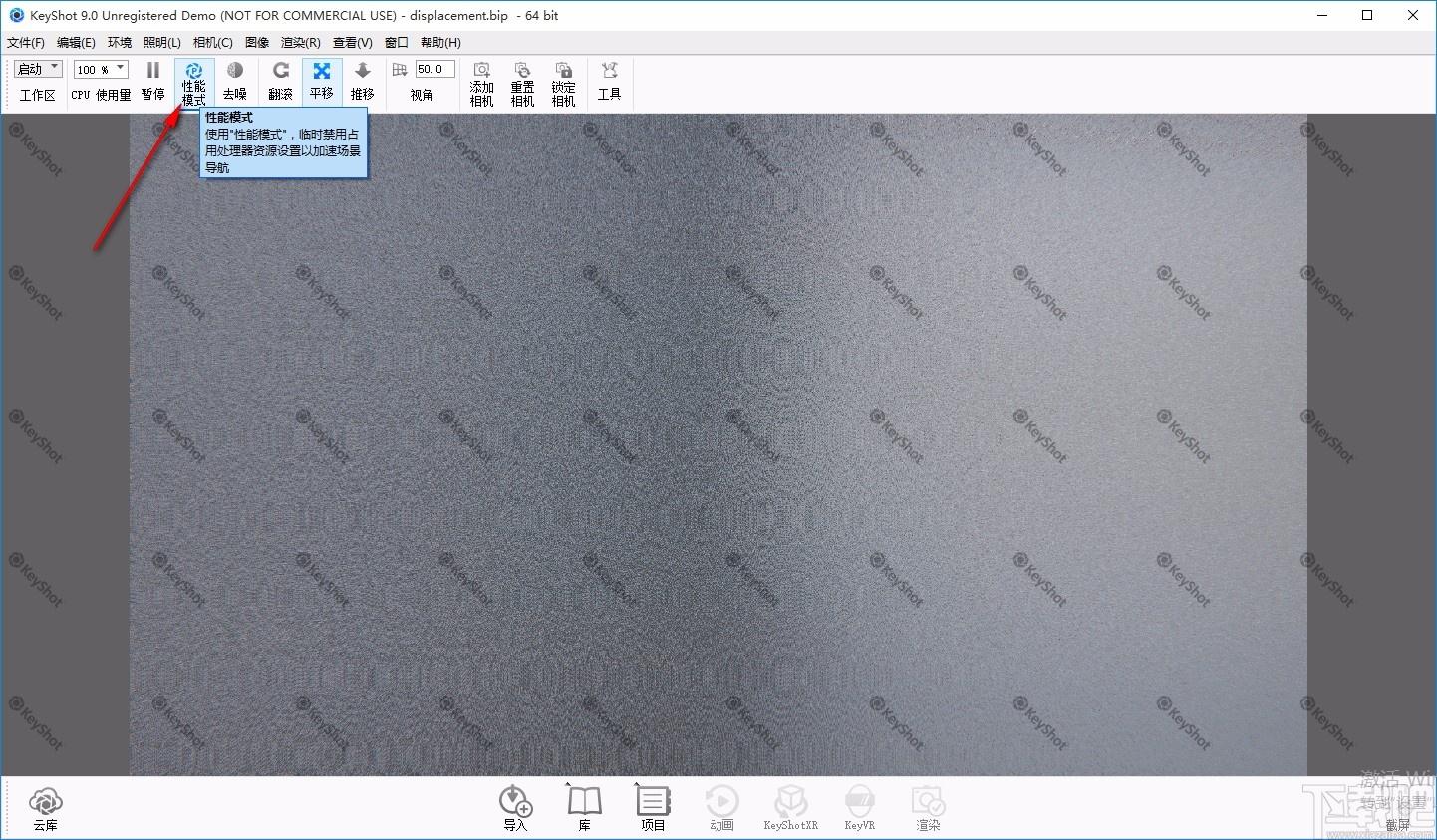The image size is (1437, 840).
Task: Open the workspace dropdown showing 启动
Action: 39,69
